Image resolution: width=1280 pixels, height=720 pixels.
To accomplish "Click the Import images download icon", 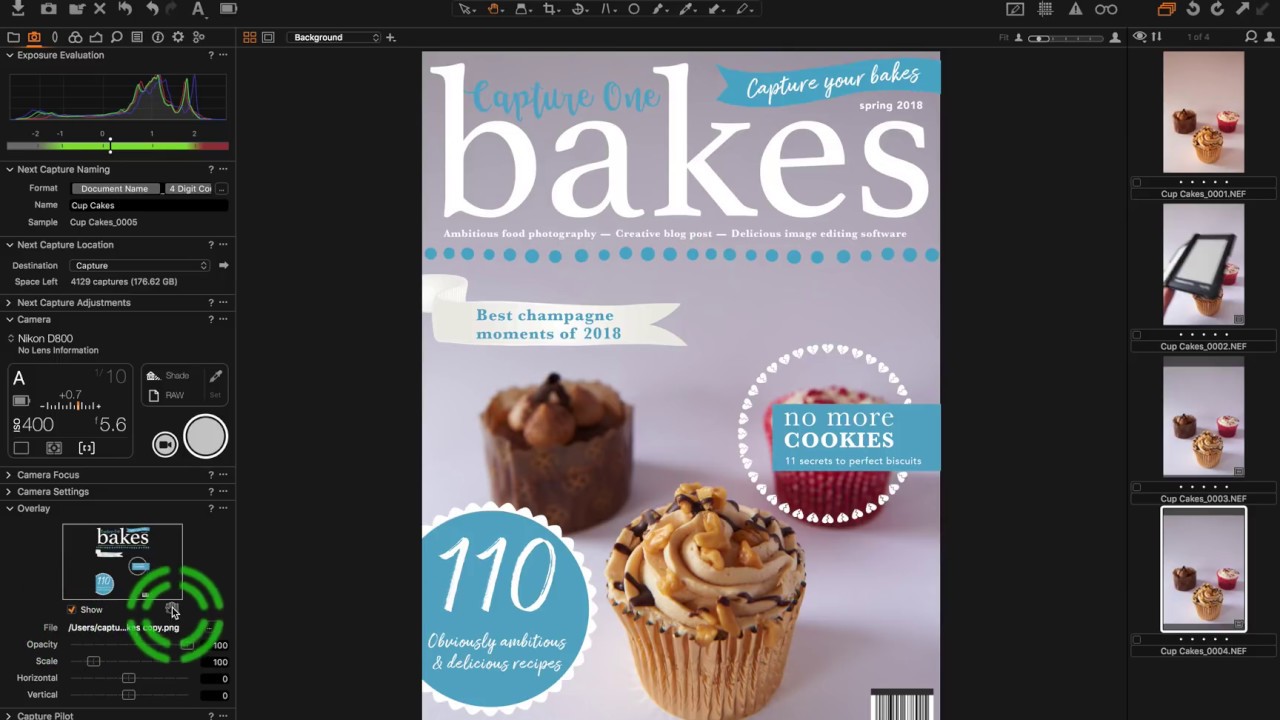I will (18, 9).
